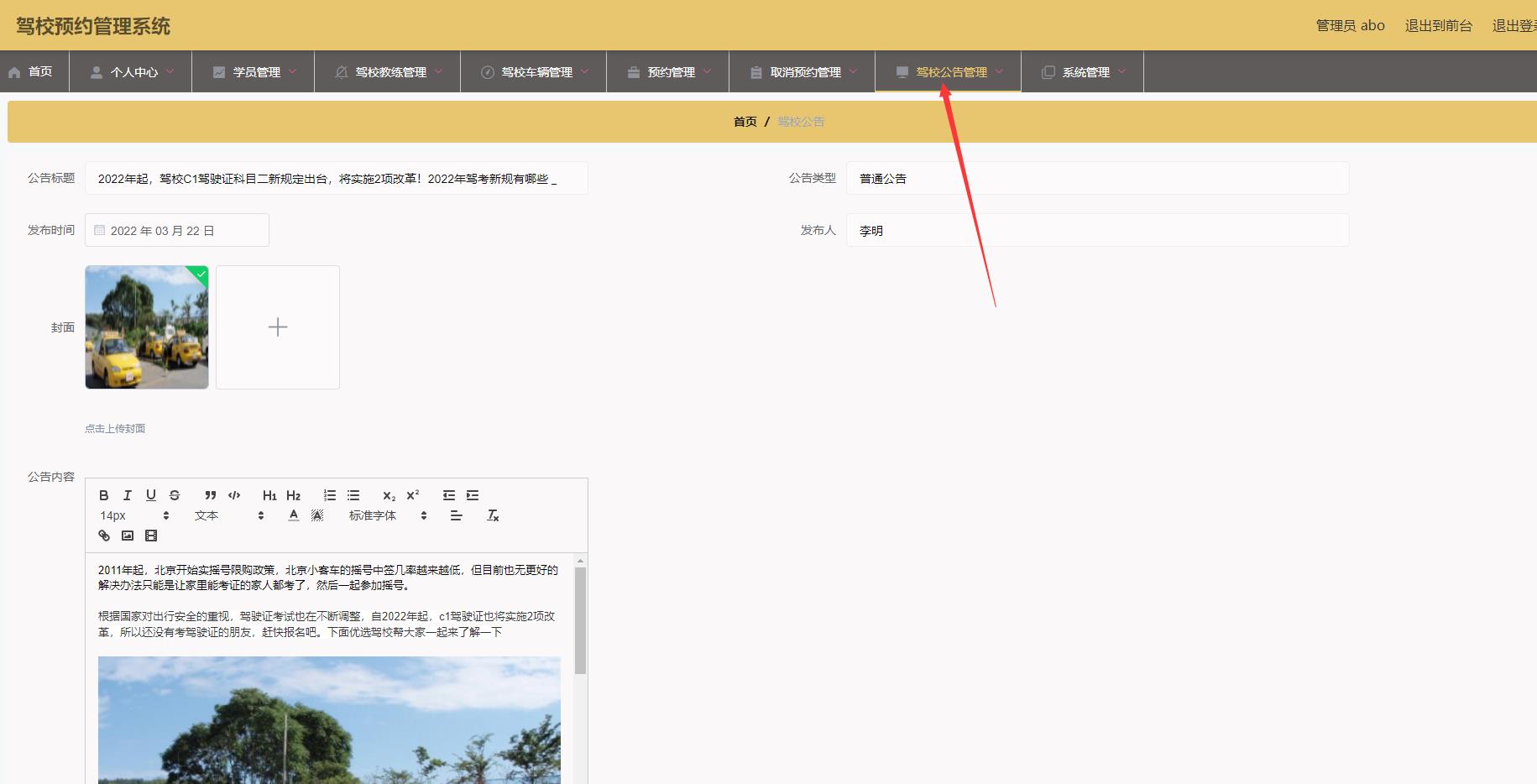Click the 驾校预约管理系统 title

[93, 26]
